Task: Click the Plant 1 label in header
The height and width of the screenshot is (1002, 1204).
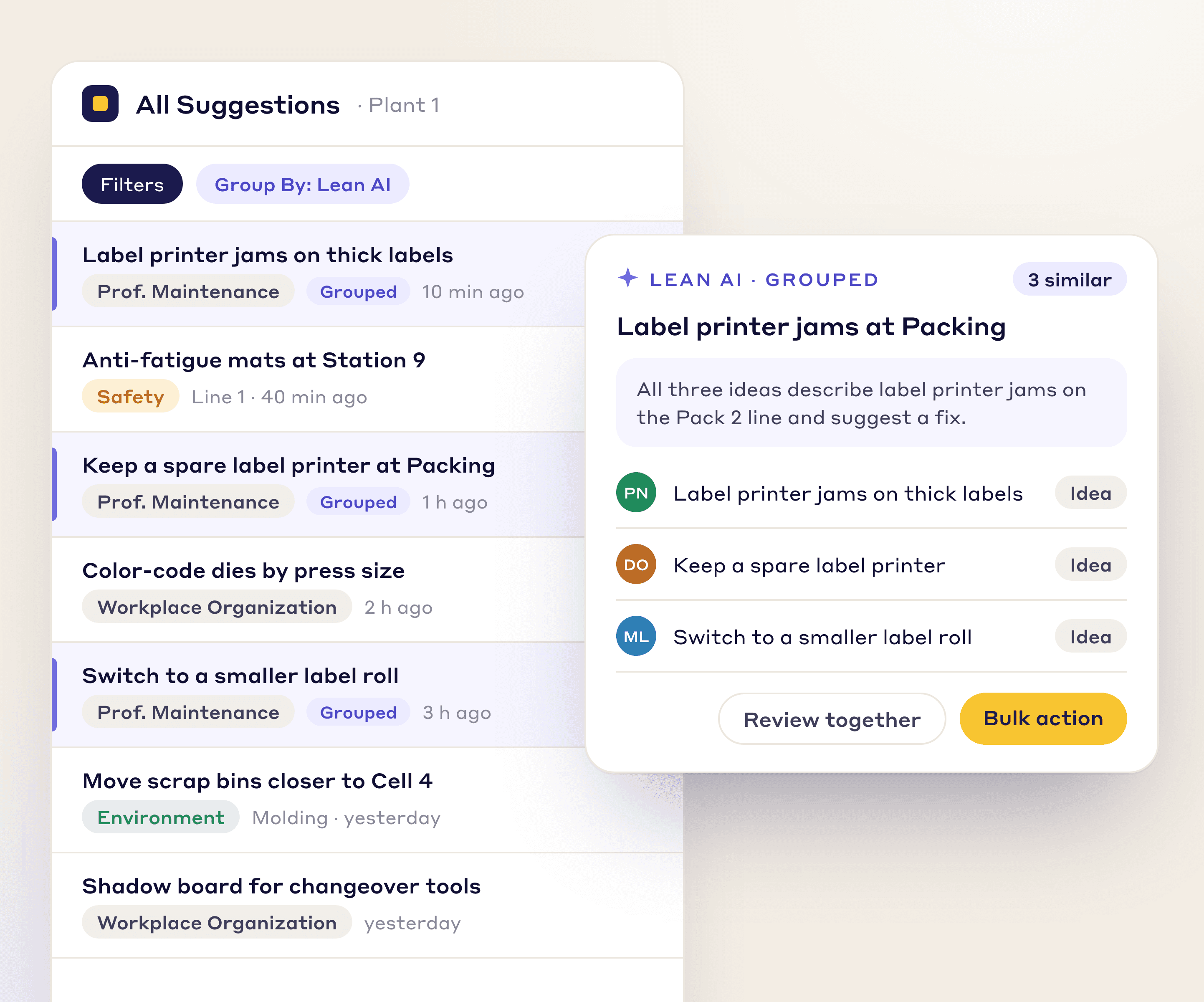Action: [x=404, y=106]
